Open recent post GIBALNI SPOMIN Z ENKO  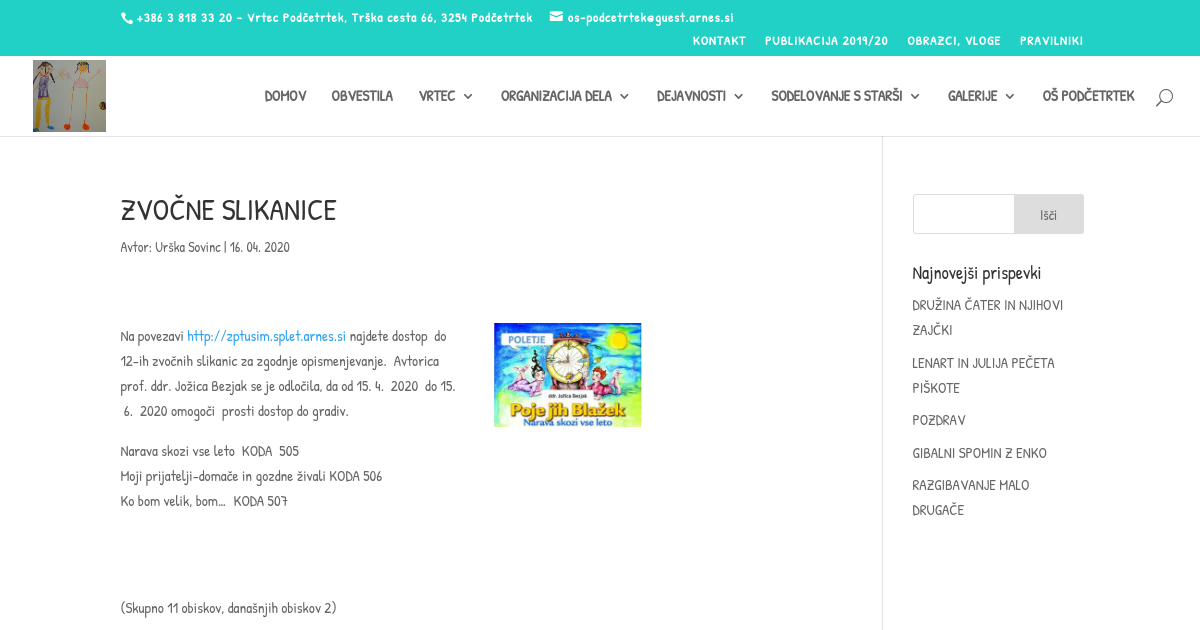979,453
